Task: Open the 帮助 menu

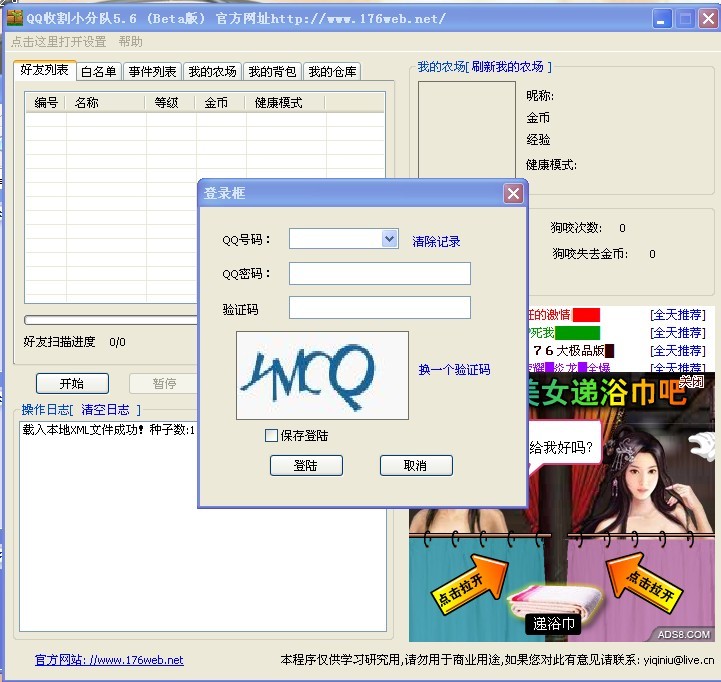Action: pos(130,42)
